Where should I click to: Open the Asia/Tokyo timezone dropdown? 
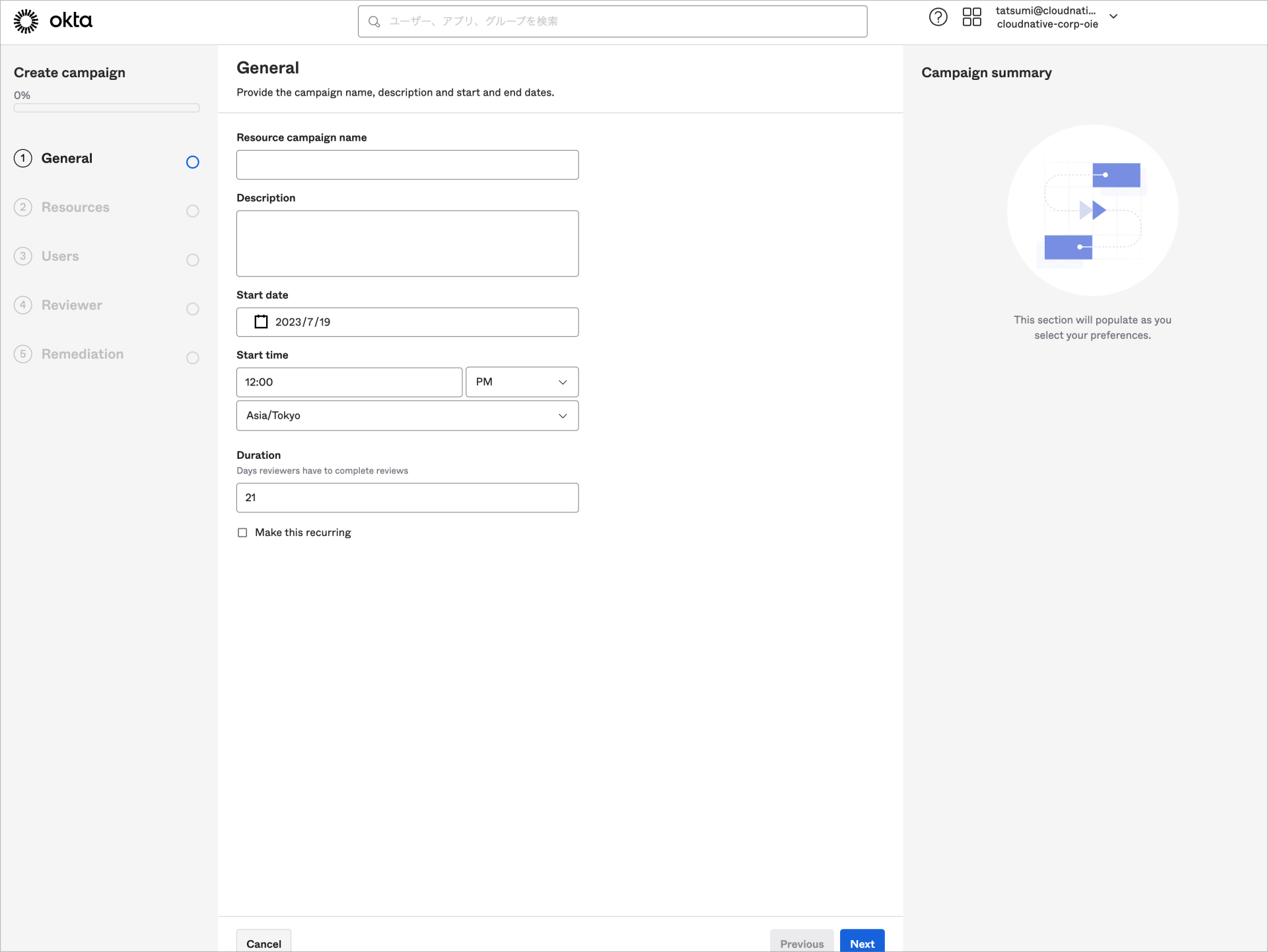(407, 415)
